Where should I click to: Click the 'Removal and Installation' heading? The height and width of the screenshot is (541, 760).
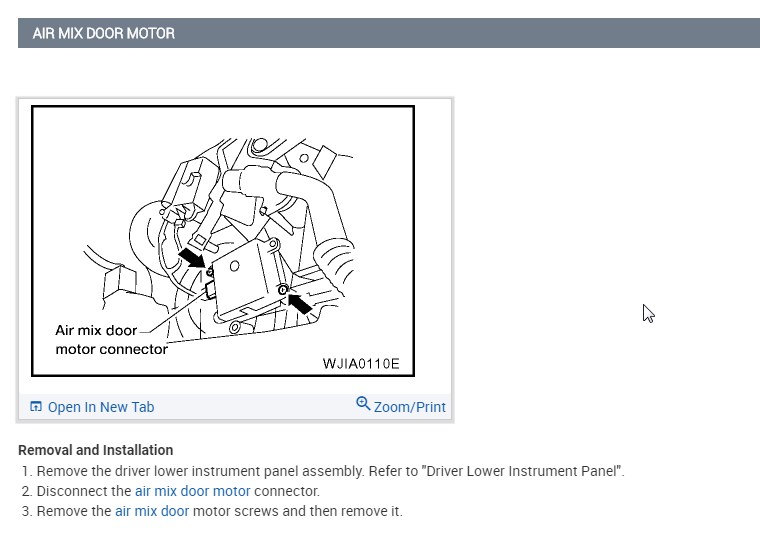[x=95, y=450]
